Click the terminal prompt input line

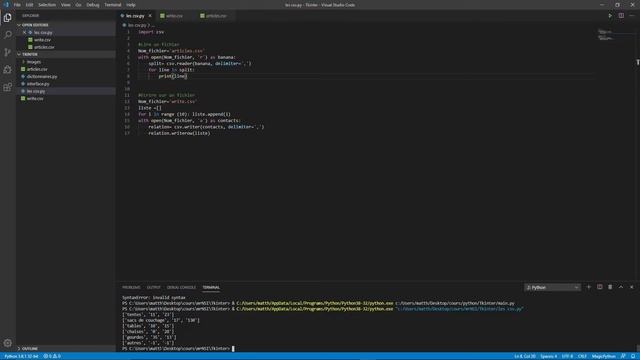click(178, 349)
